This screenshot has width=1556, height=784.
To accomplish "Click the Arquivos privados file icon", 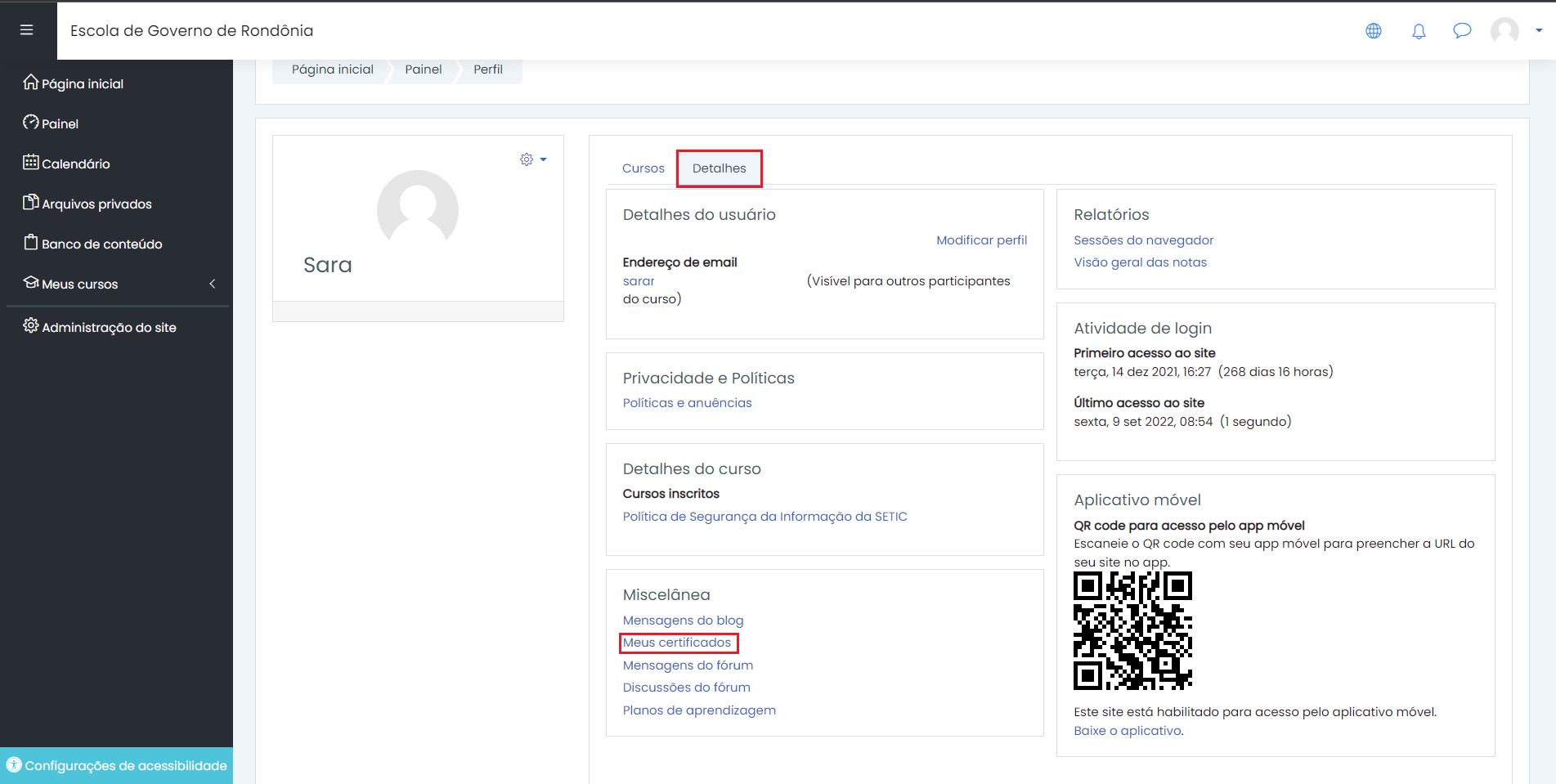I will click(x=31, y=202).
